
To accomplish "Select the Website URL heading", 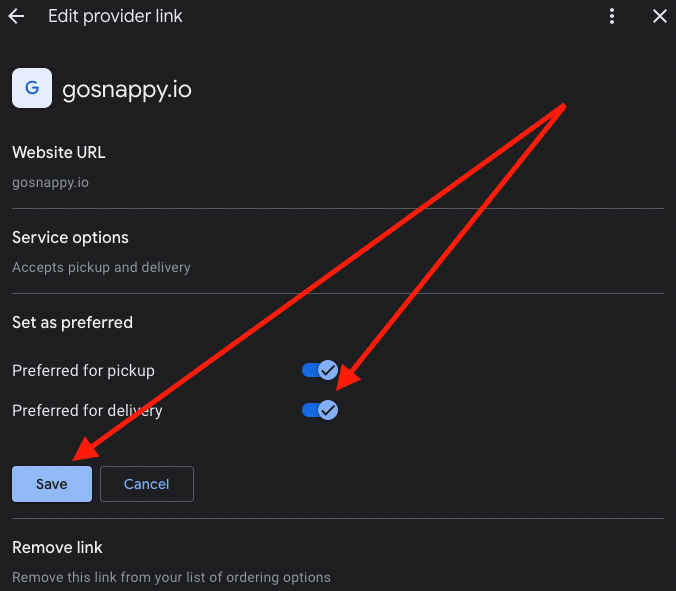I will [58, 153].
